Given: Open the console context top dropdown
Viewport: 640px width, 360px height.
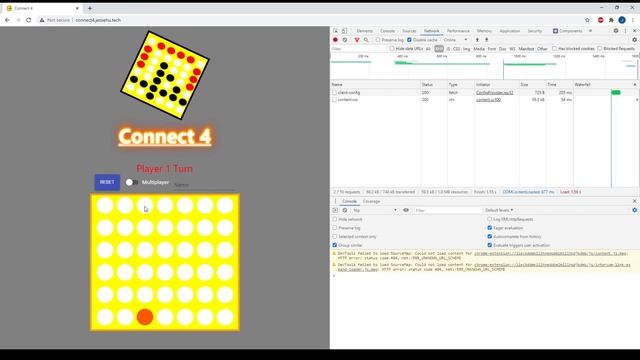Looking at the screenshot, I should click(x=374, y=210).
